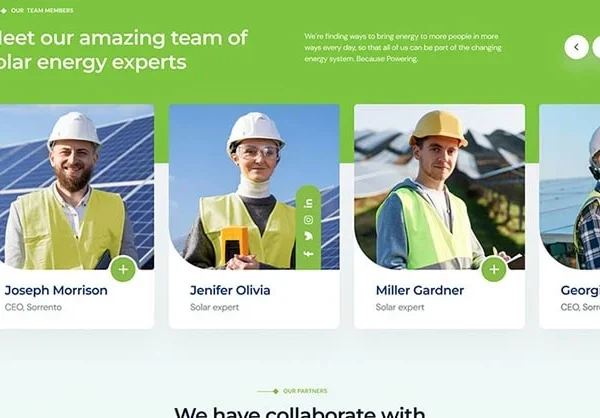Open Miller Gardner's profile name link
600x418 pixels.
pos(420,291)
